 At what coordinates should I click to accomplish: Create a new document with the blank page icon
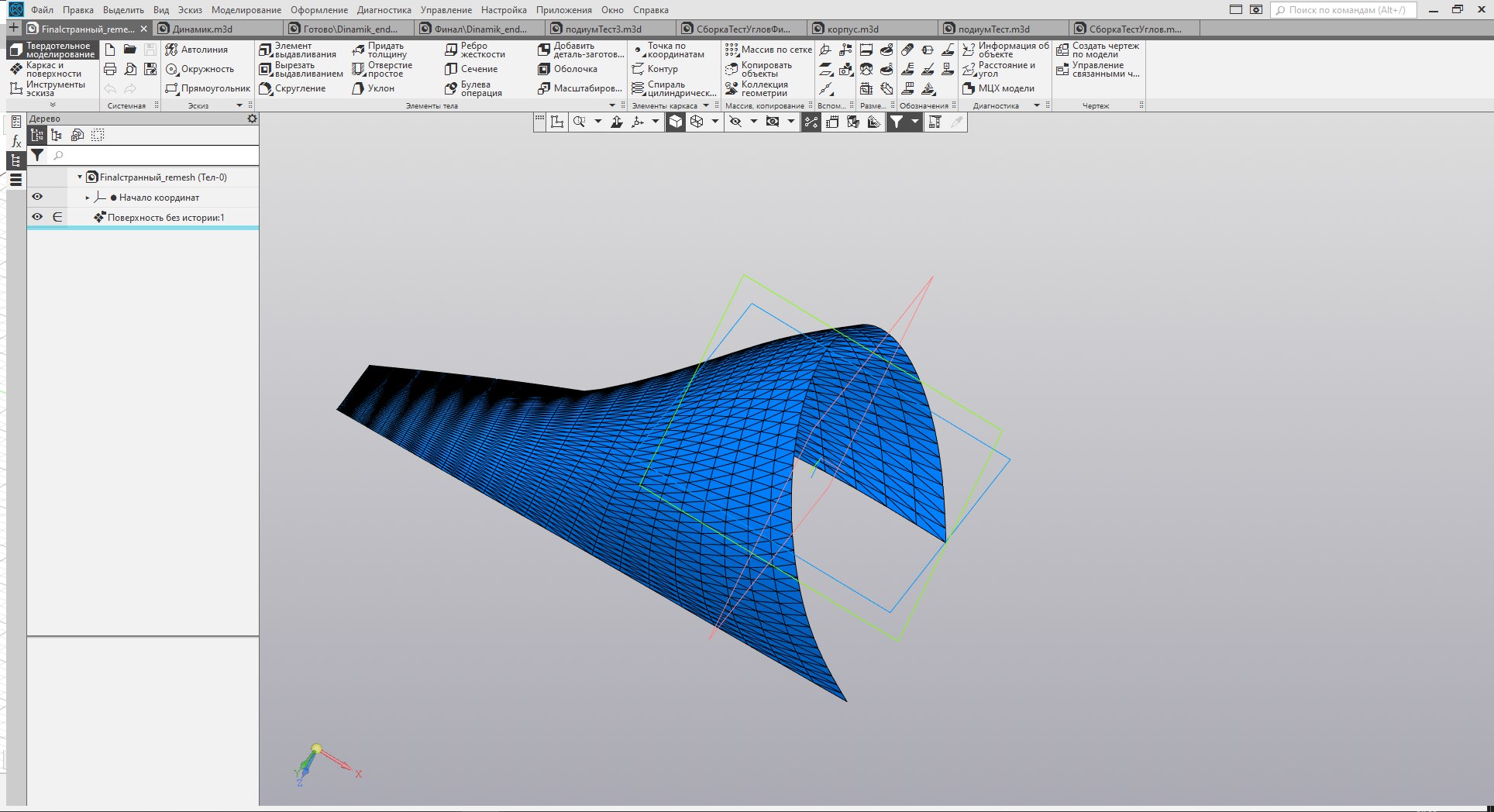pyautogui.click(x=110, y=50)
